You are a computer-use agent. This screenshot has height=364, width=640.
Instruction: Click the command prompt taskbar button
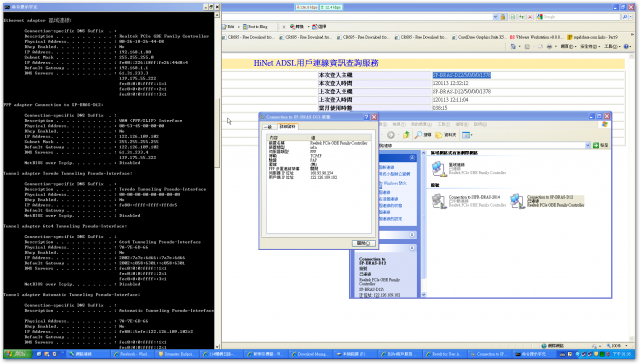click(x=535, y=354)
